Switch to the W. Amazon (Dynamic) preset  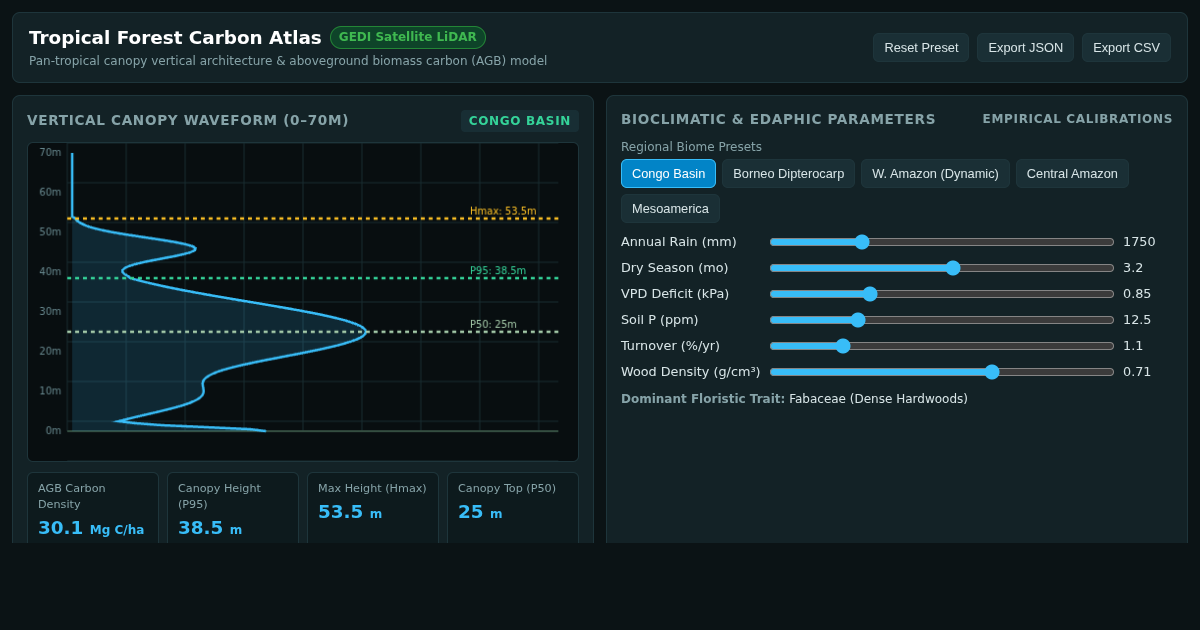pyautogui.click(x=935, y=174)
